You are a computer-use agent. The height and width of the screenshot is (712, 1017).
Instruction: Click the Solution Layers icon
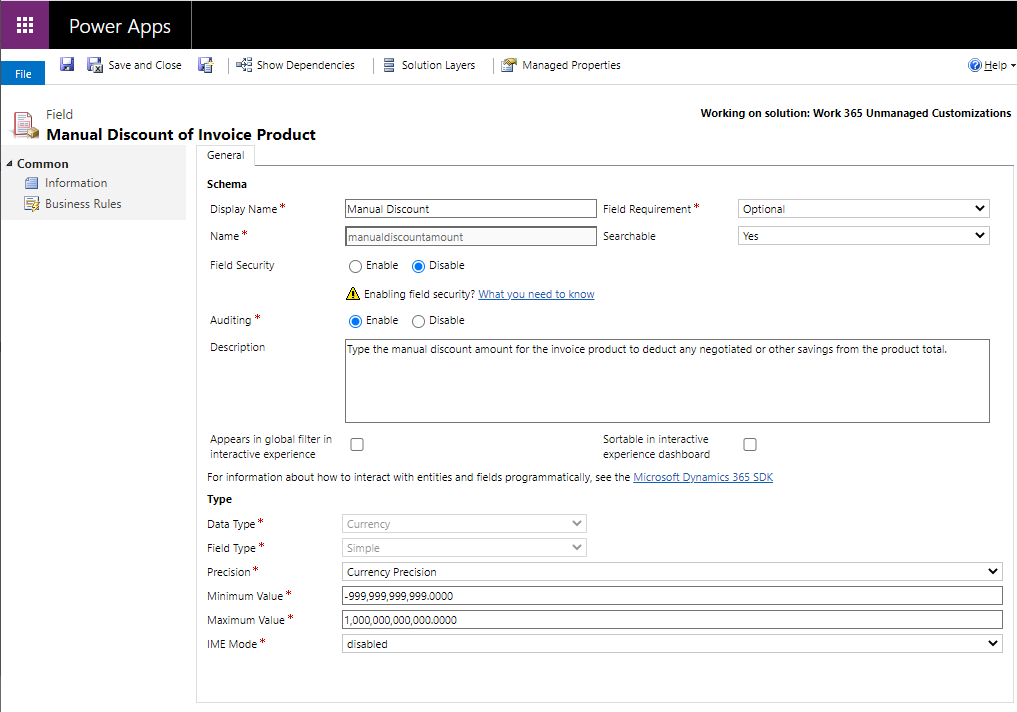coord(389,65)
